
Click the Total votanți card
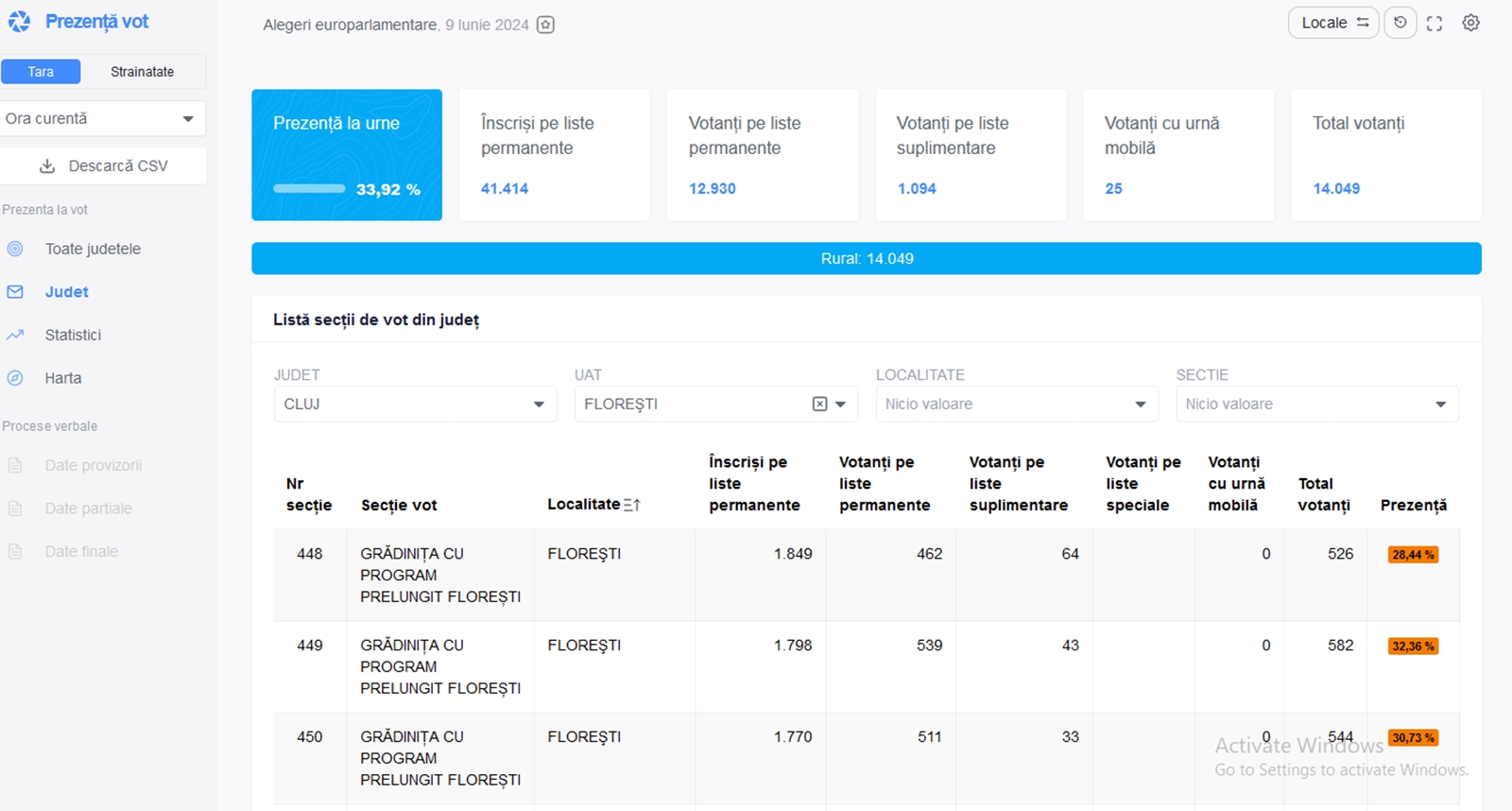click(x=1386, y=155)
